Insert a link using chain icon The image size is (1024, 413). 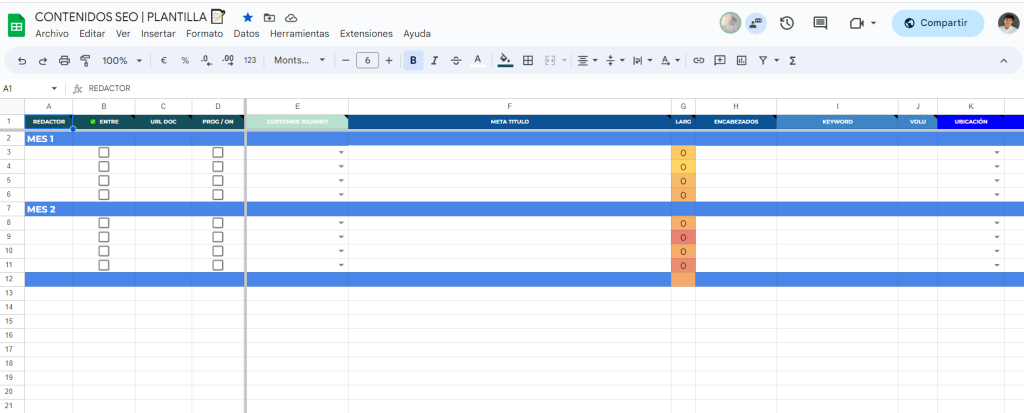pos(698,61)
